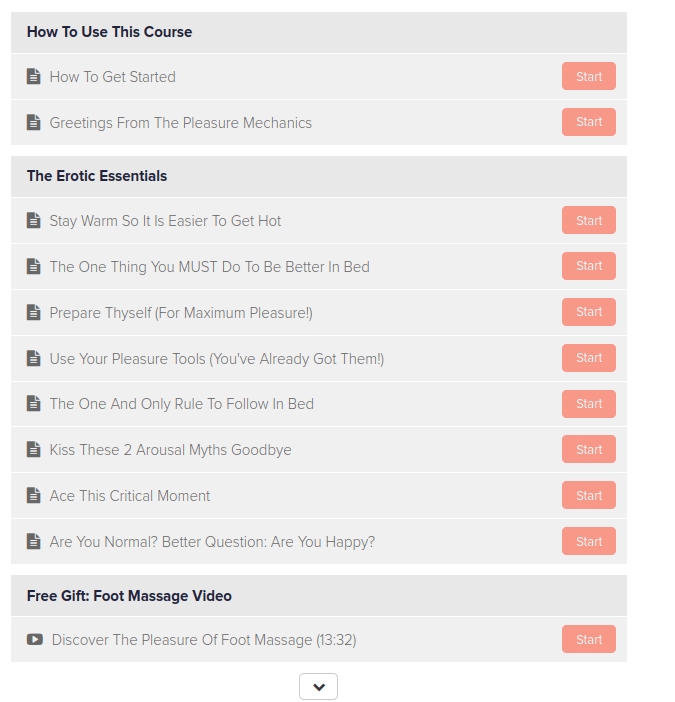675x702 pixels.
Task: Click document icon beside How To Get Started
Action: click(x=34, y=77)
